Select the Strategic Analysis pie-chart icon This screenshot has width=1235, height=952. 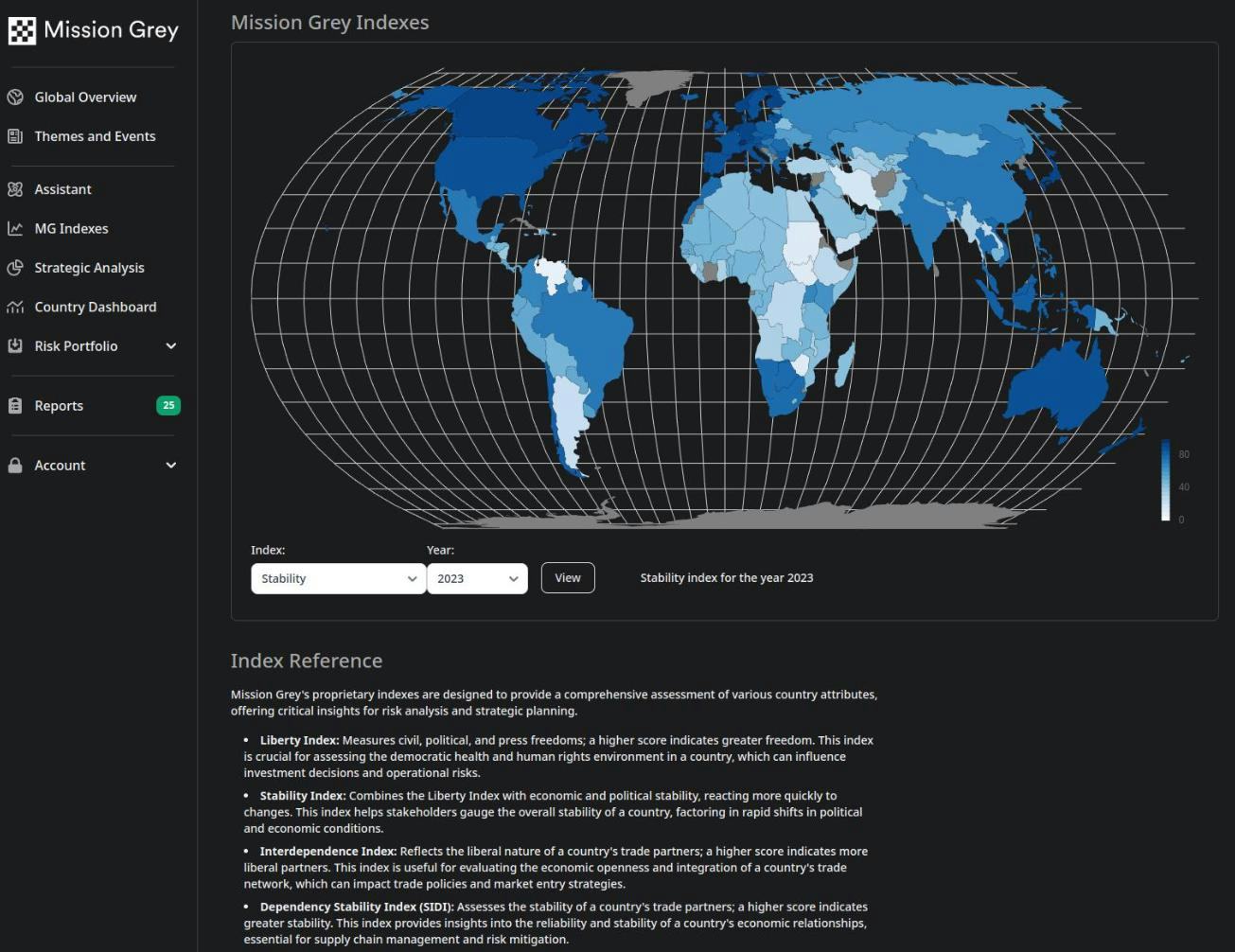(13, 268)
